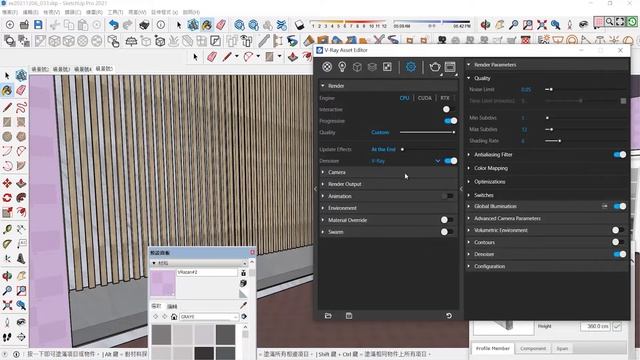Viewport: 640px width, 360px height.
Task: Open the first menu in SketchUp menu bar
Action: click(x=10, y=12)
